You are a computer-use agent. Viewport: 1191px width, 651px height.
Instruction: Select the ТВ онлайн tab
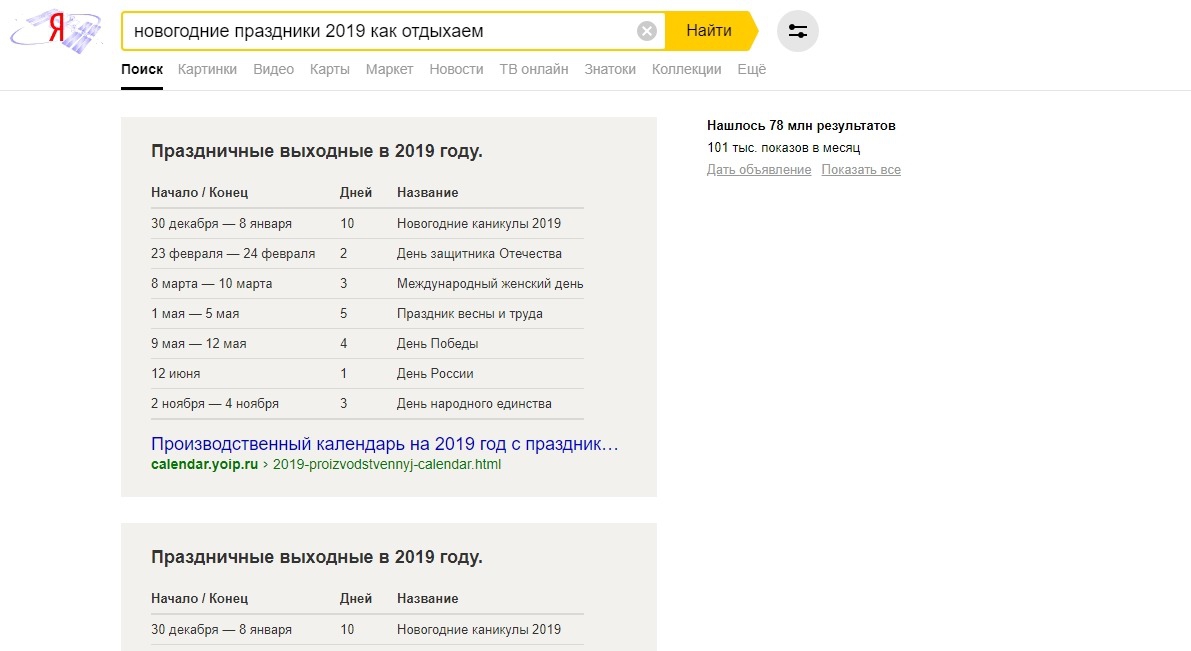[x=533, y=69]
